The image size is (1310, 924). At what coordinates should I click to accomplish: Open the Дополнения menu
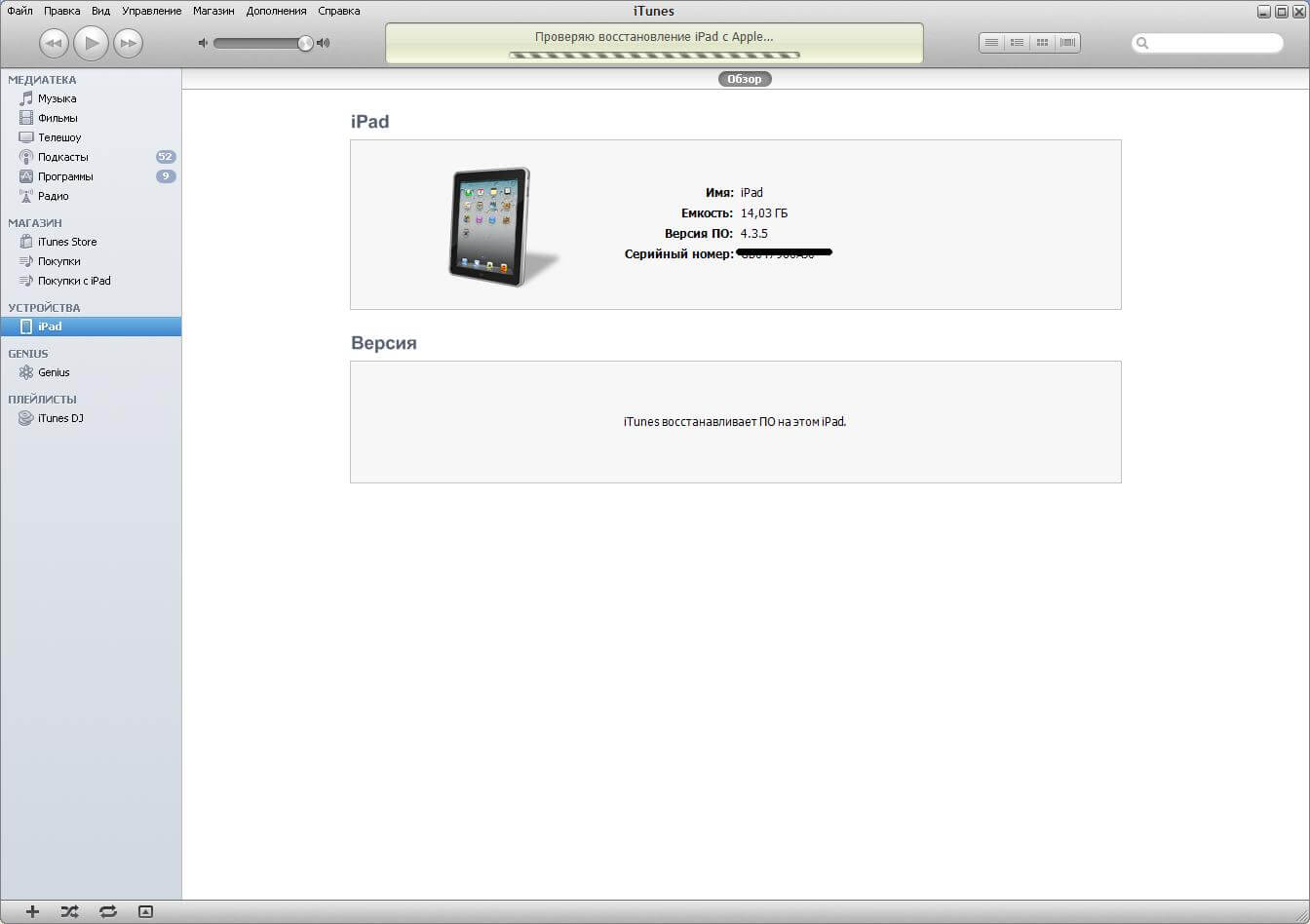click(276, 11)
